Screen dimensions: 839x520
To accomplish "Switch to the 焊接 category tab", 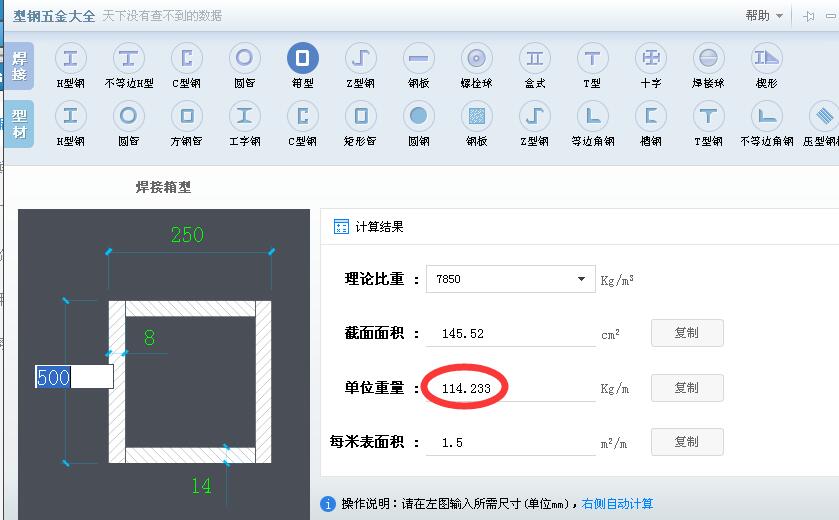I will click(20, 66).
